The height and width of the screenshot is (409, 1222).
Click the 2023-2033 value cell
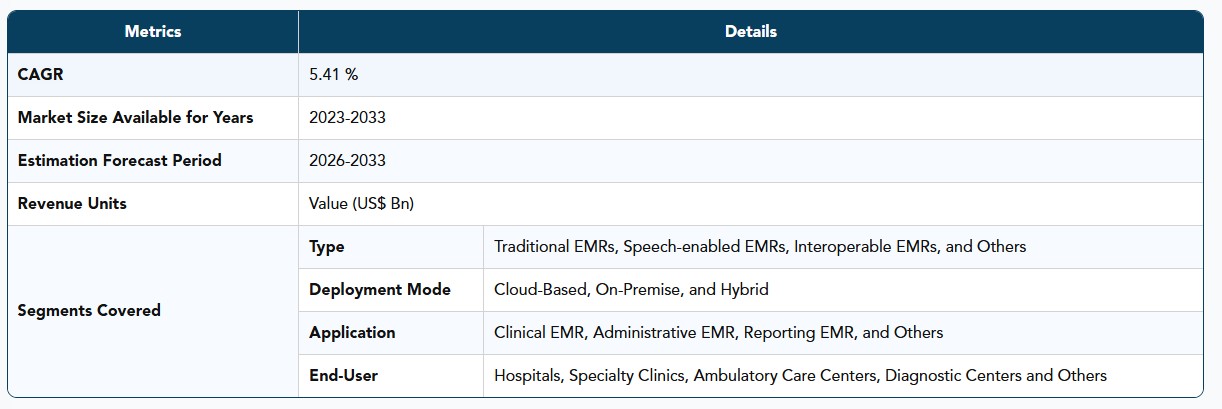347,117
